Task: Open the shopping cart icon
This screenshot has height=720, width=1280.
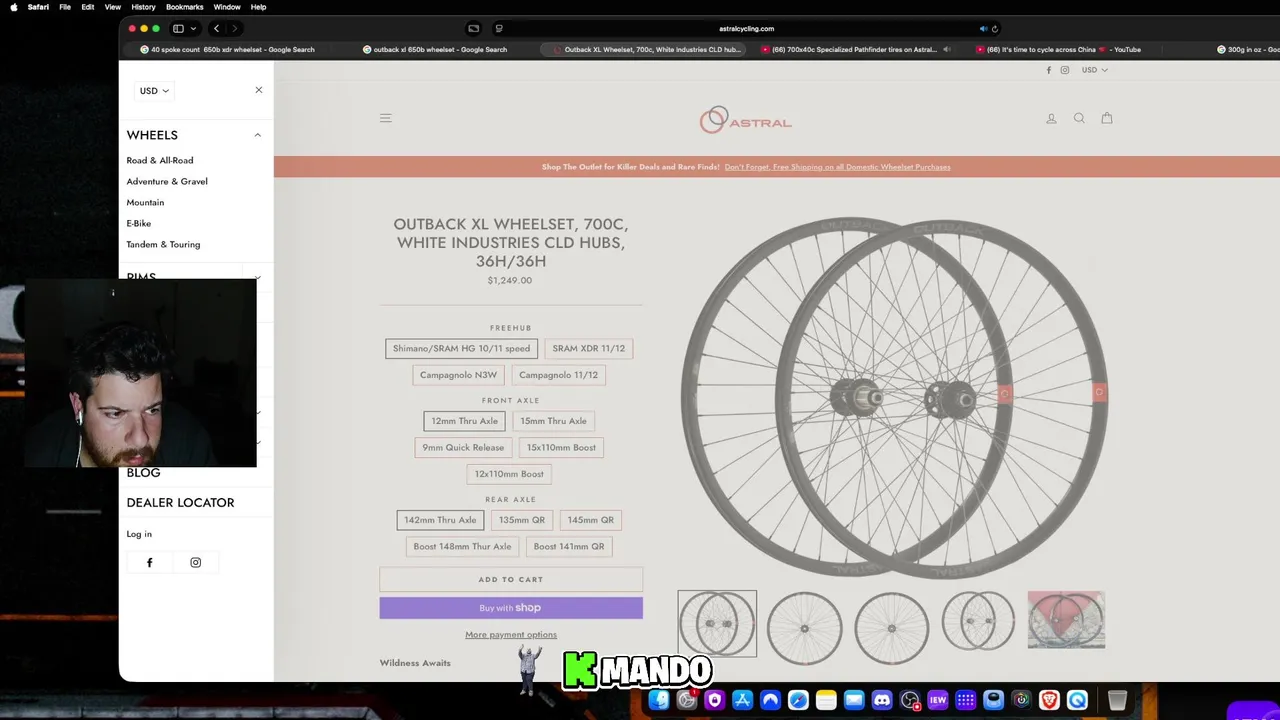Action: click(1107, 118)
